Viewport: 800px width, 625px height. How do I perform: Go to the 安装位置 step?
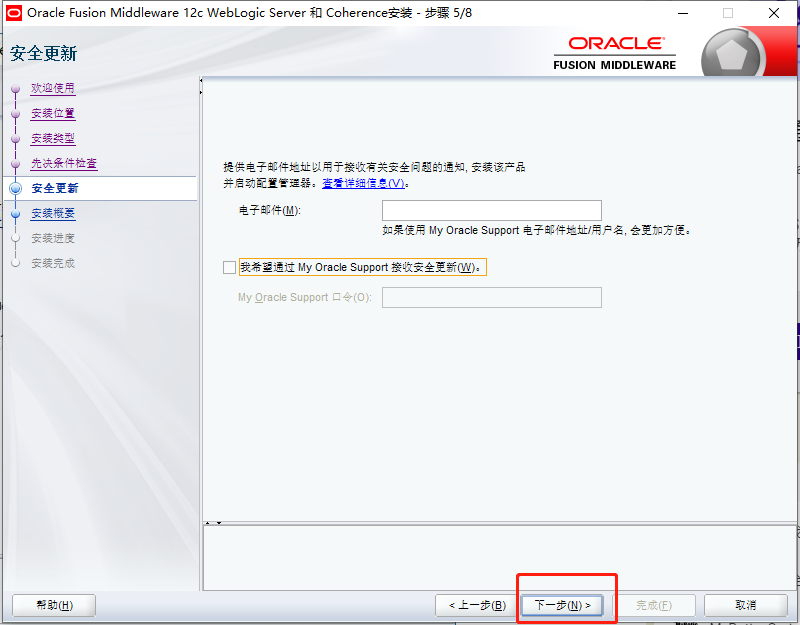point(53,113)
